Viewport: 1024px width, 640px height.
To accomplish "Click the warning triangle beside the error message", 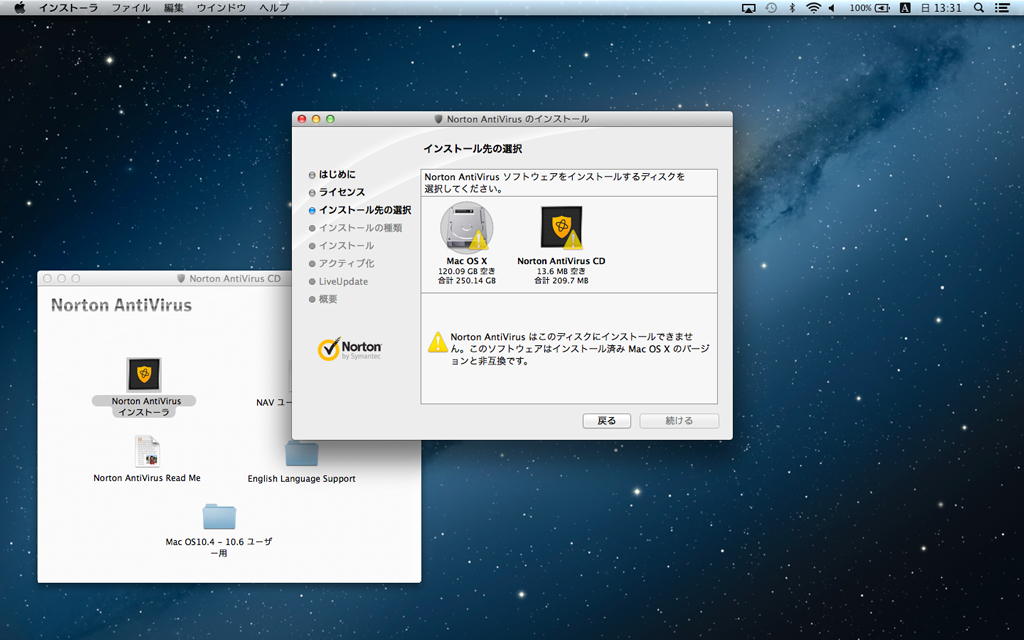I will click(x=437, y=342).
